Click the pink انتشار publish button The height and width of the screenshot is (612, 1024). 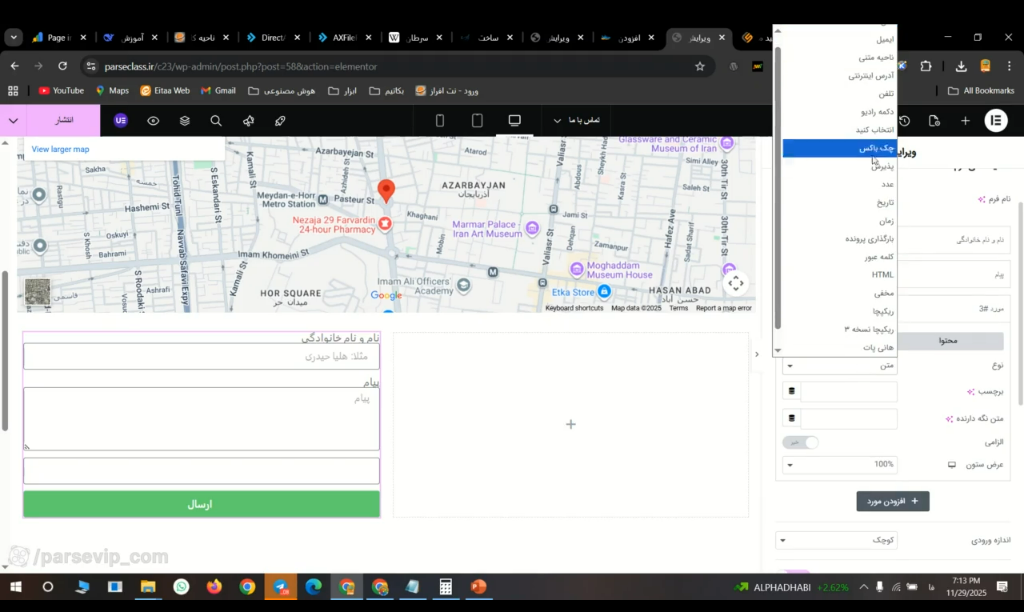click(x=64, y=120)
